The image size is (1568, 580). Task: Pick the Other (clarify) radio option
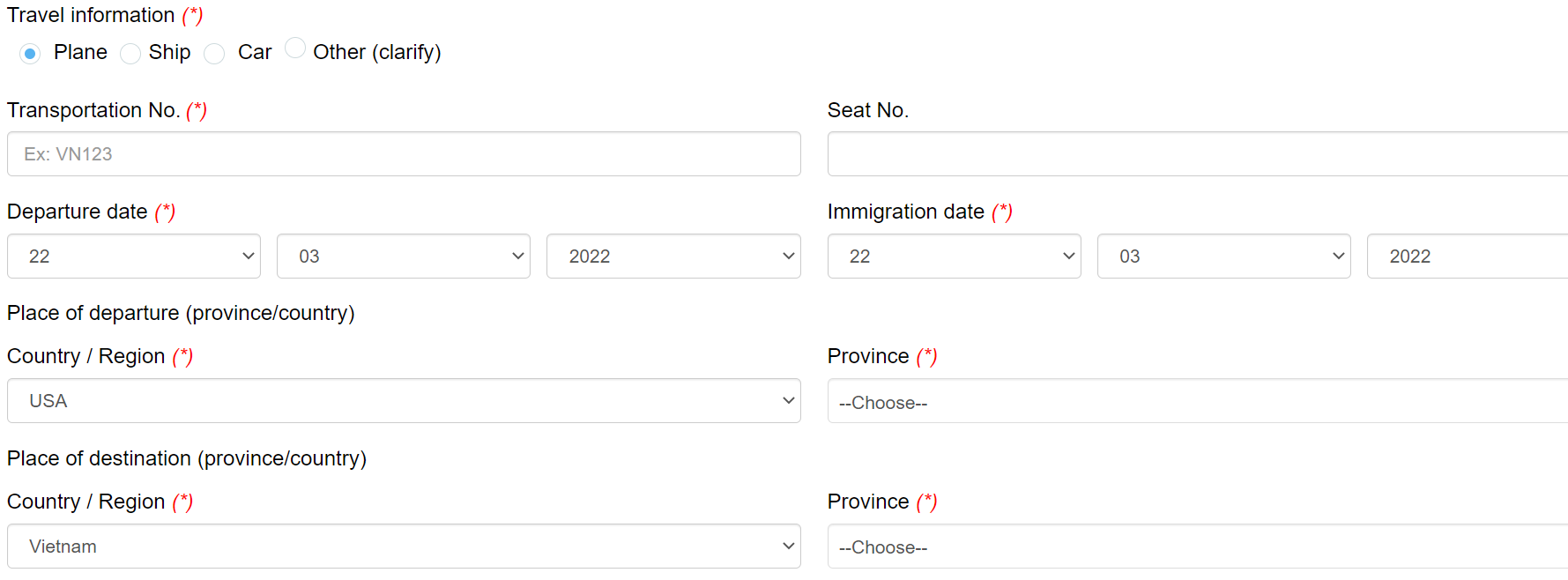295,48
